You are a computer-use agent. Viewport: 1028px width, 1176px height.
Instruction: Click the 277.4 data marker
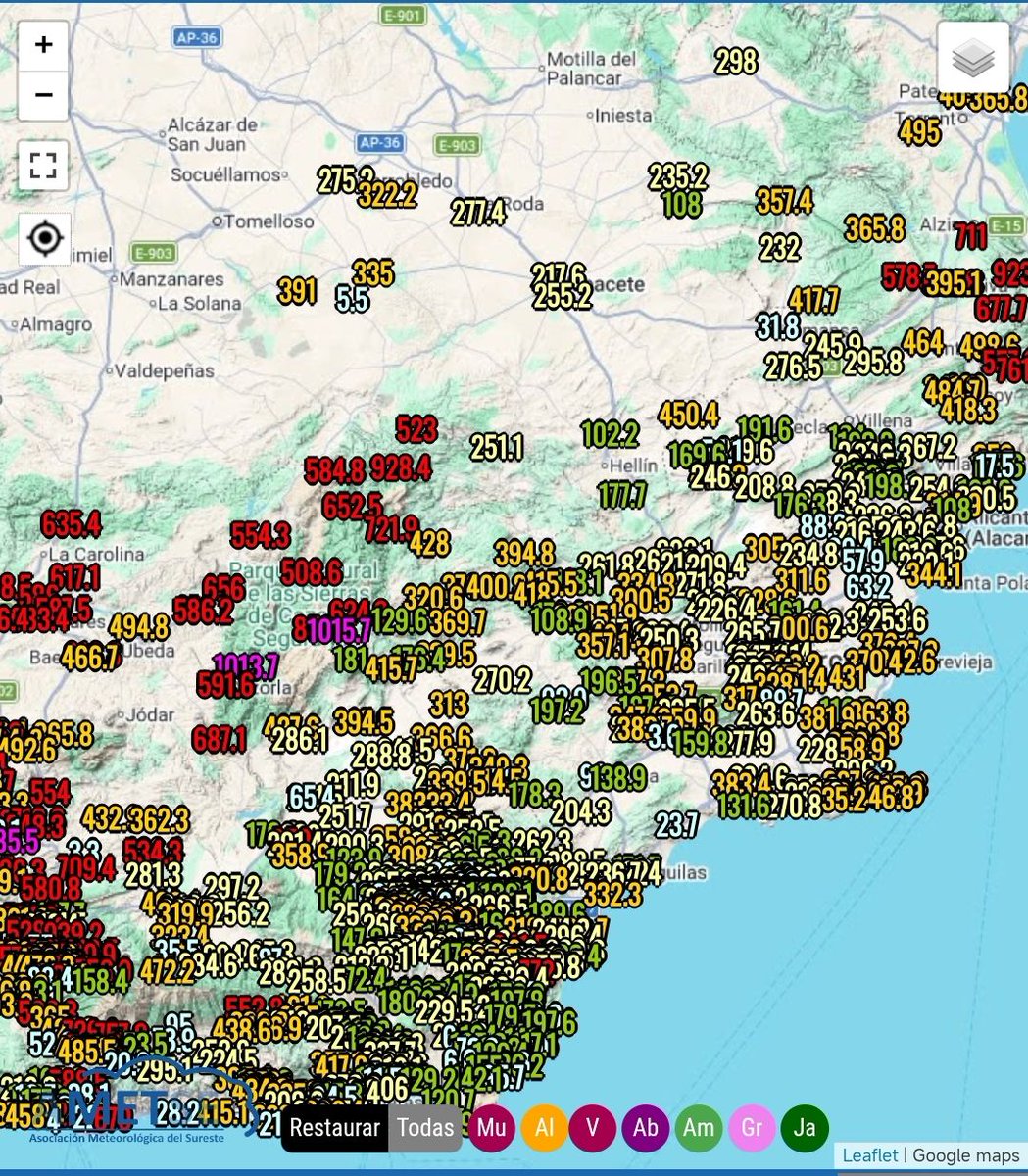pyautogui.click(x=477, y=212)
